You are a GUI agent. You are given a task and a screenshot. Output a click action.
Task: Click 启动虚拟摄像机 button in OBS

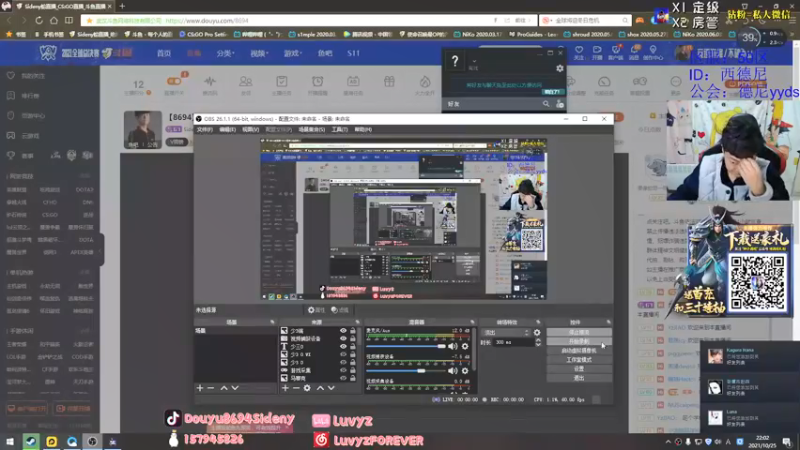[579, 351]
